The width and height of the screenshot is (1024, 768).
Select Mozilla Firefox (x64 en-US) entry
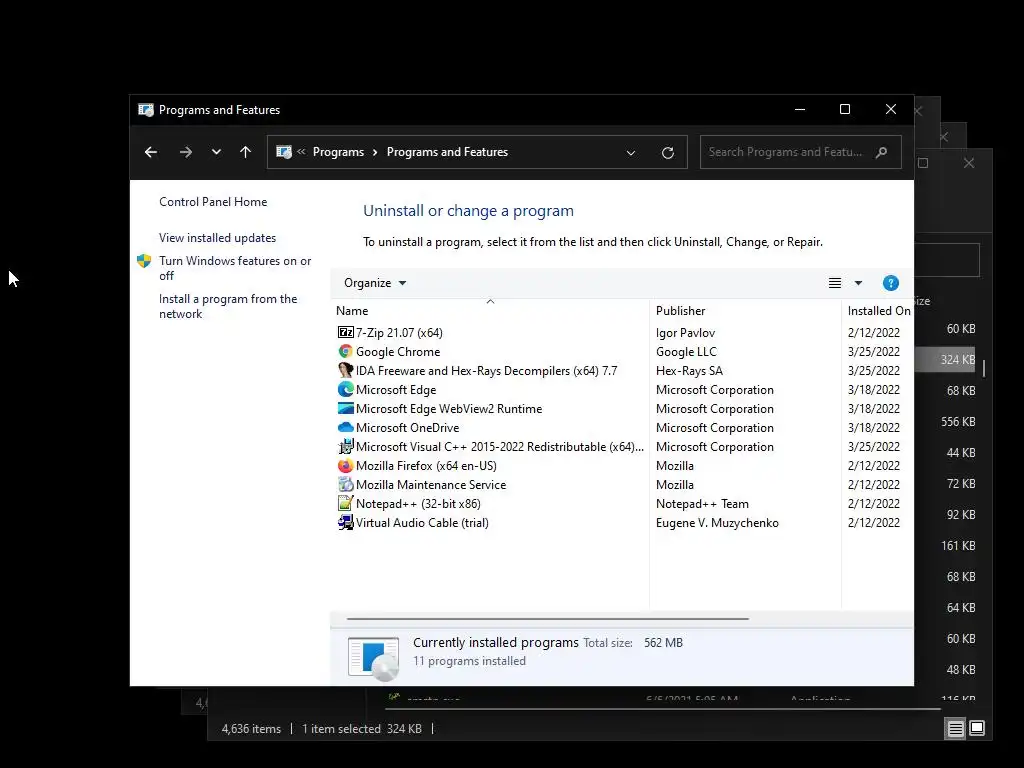(x=426, y=466)
